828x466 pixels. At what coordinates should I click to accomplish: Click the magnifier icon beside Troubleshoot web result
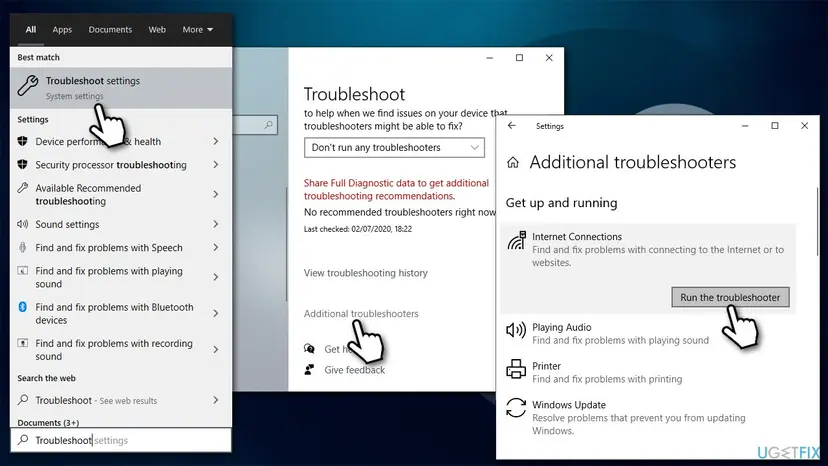pos(23,399)
